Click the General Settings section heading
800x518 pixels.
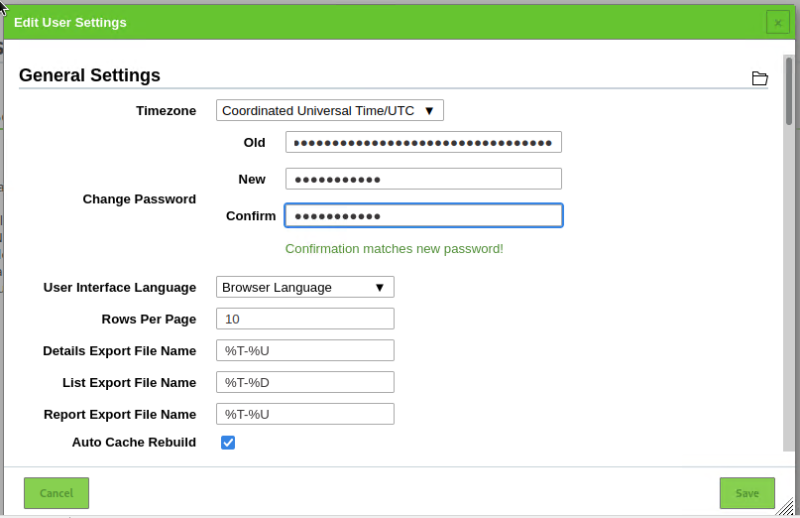pyautogui.click(x=90, y=75)
